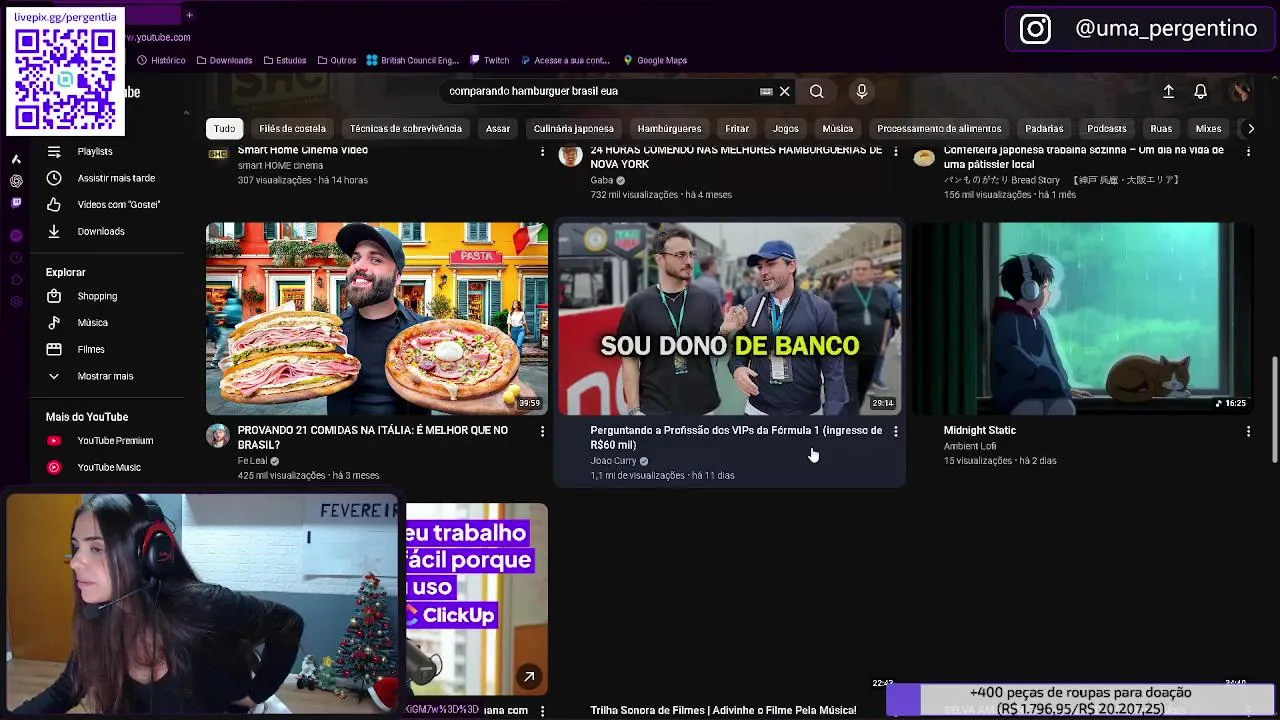The height and width of the screenshot is (720, 1280).
Task: Click the donation goal progress bar
Action: [x=1080, y=700]
